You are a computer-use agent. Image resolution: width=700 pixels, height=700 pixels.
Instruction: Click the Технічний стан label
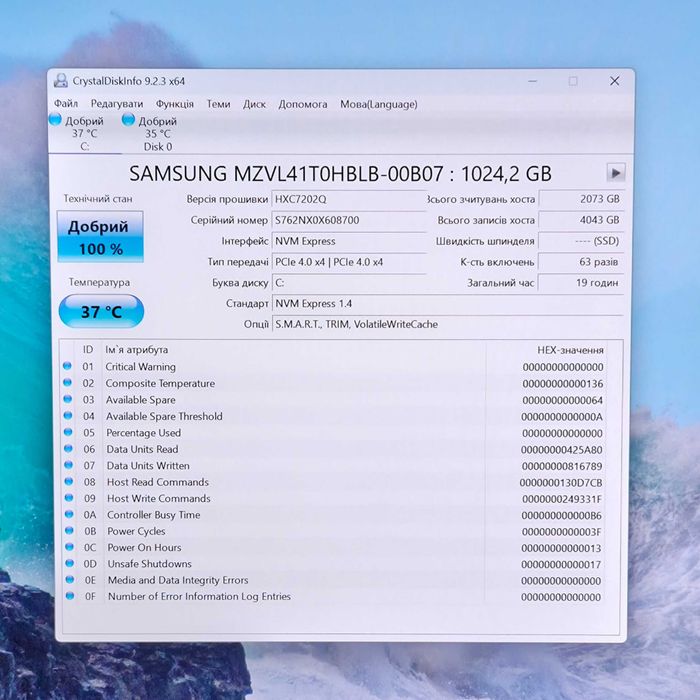click(98, 199)
